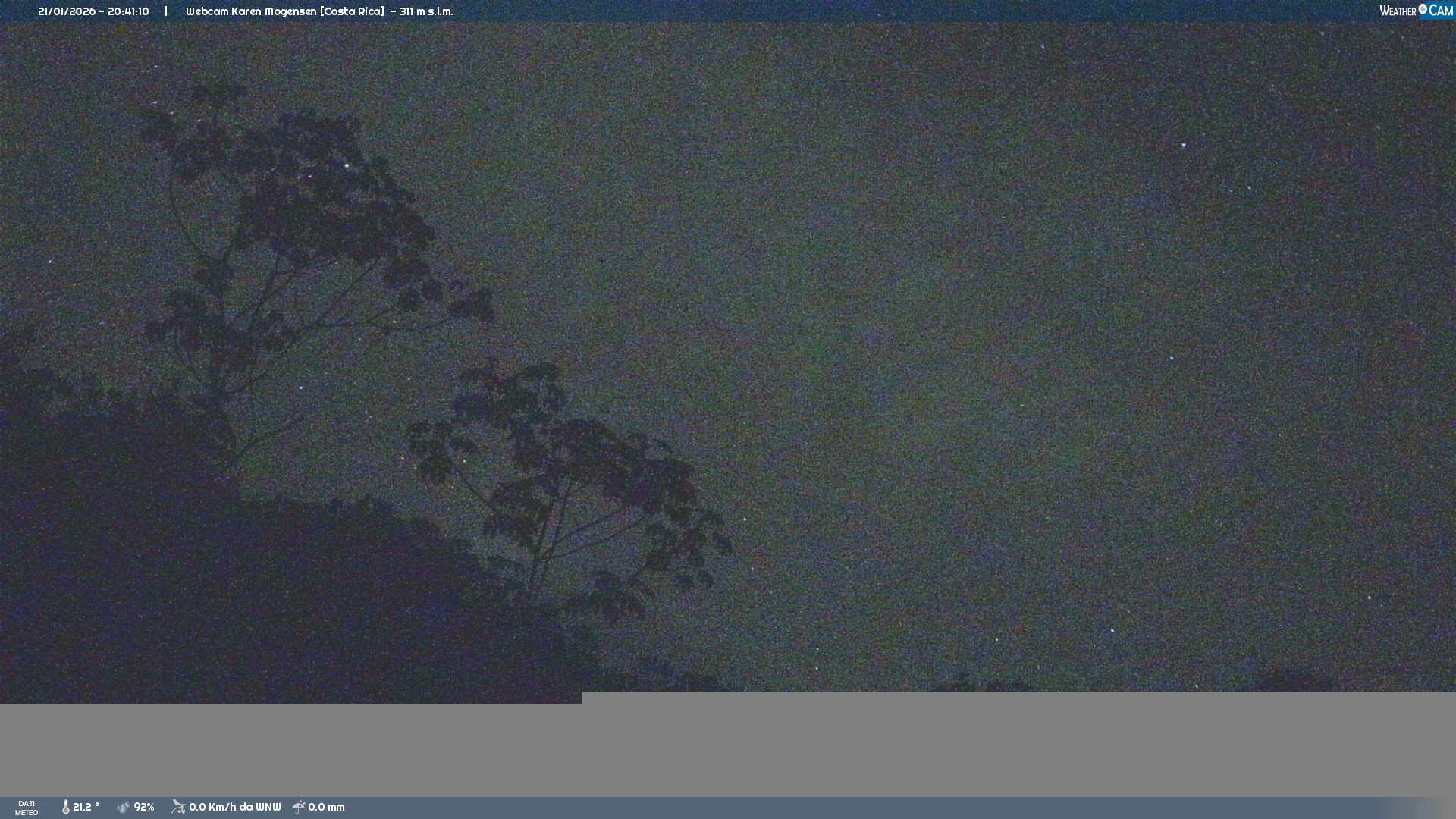Click the rain umbrella icon

[x=299, y=808]
